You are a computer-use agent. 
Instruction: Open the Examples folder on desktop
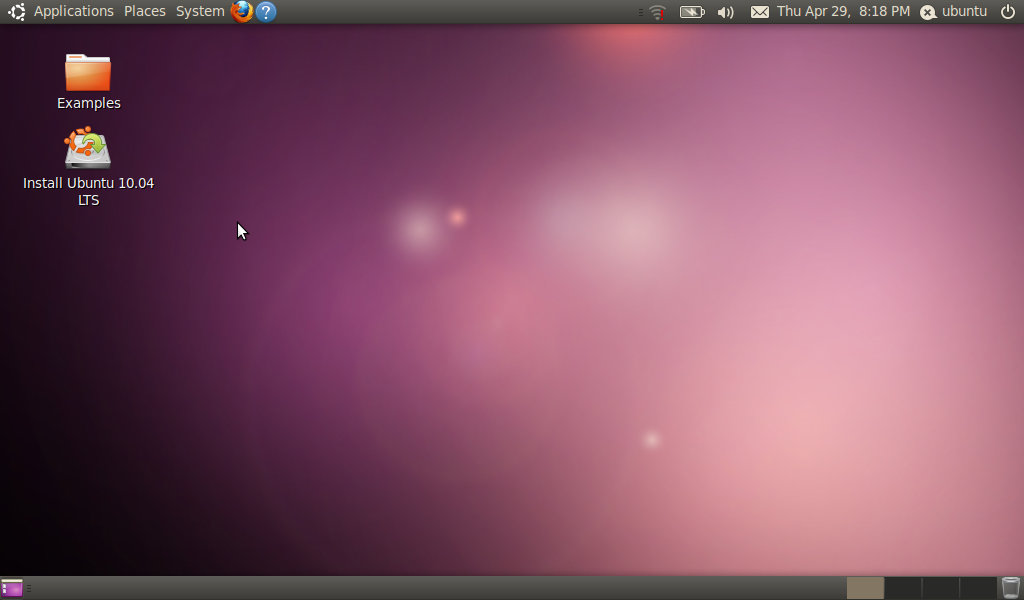pos(88,73)
